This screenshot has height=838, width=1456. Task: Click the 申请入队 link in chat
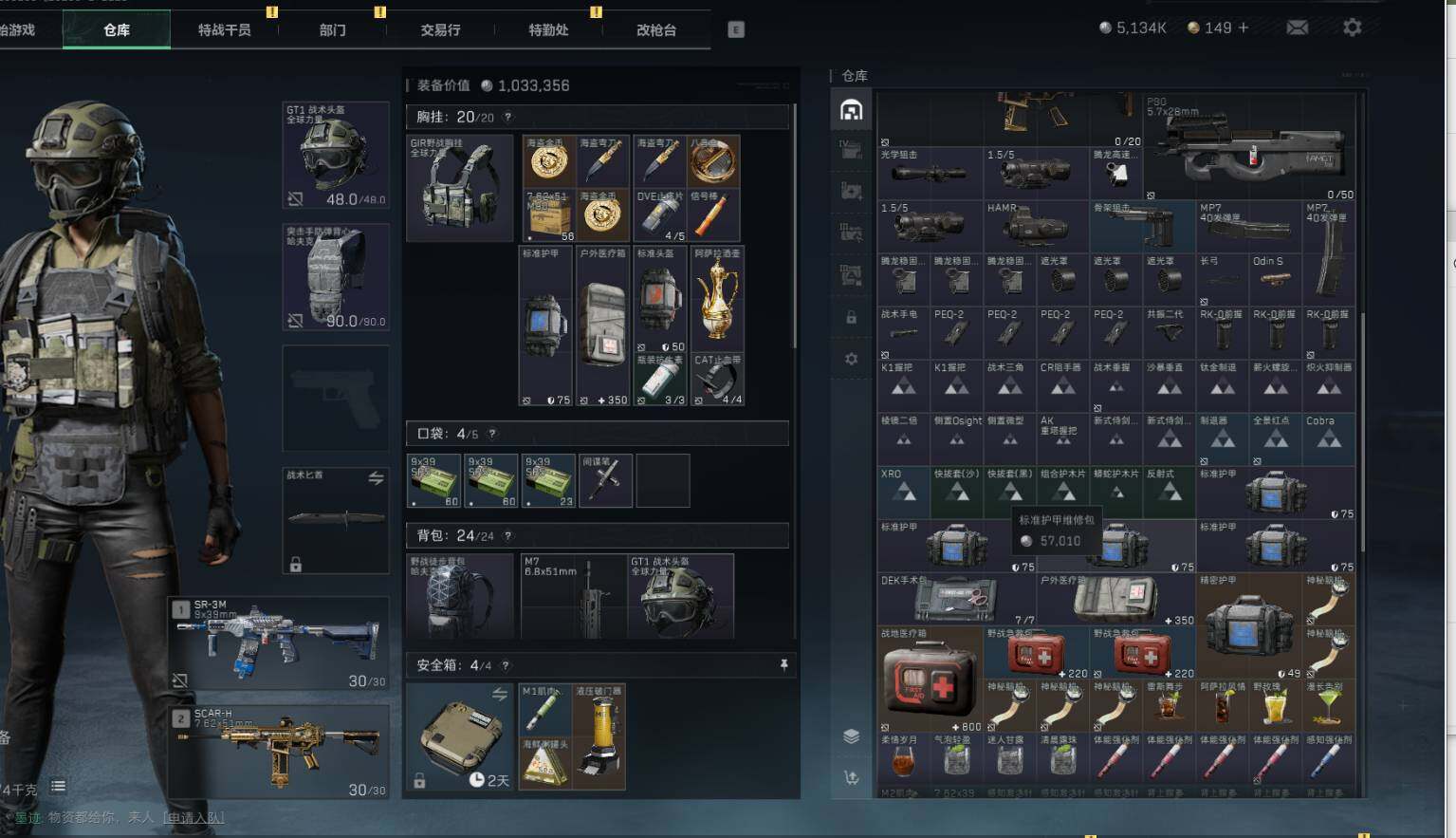click(x=194, y=817)
